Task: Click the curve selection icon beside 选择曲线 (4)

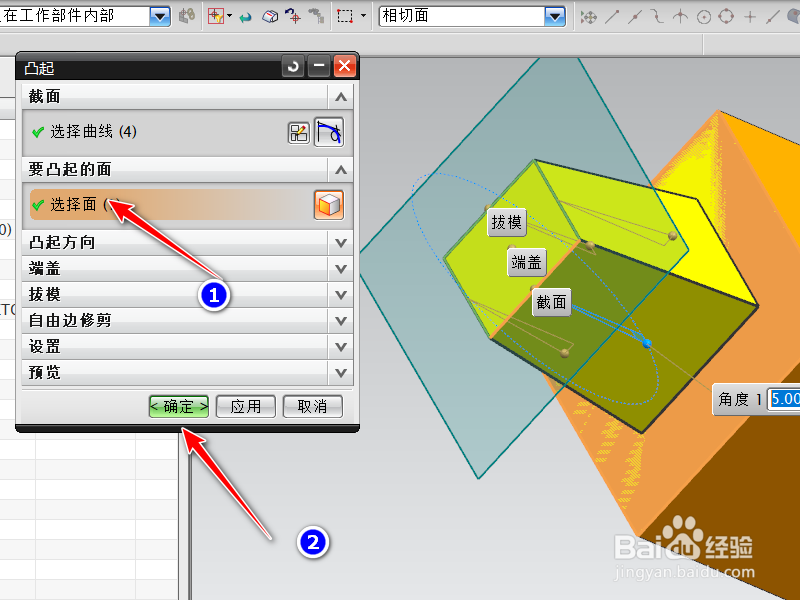Action: (x=329, y=132)
